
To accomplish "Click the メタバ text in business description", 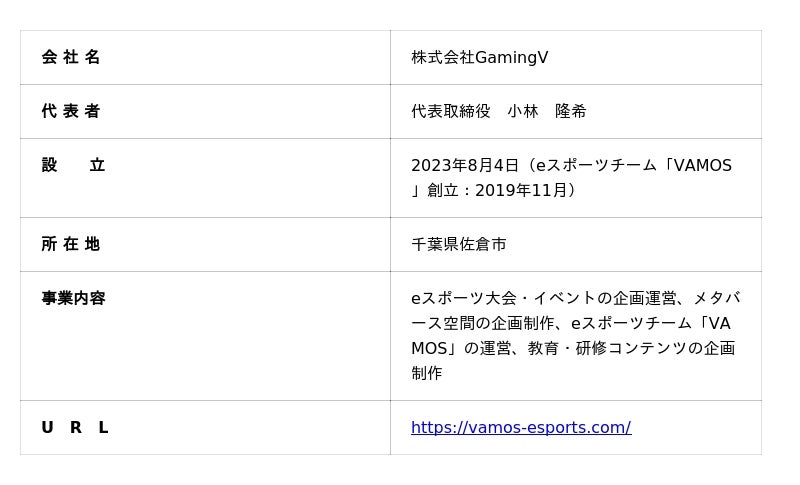I will 716,298.
